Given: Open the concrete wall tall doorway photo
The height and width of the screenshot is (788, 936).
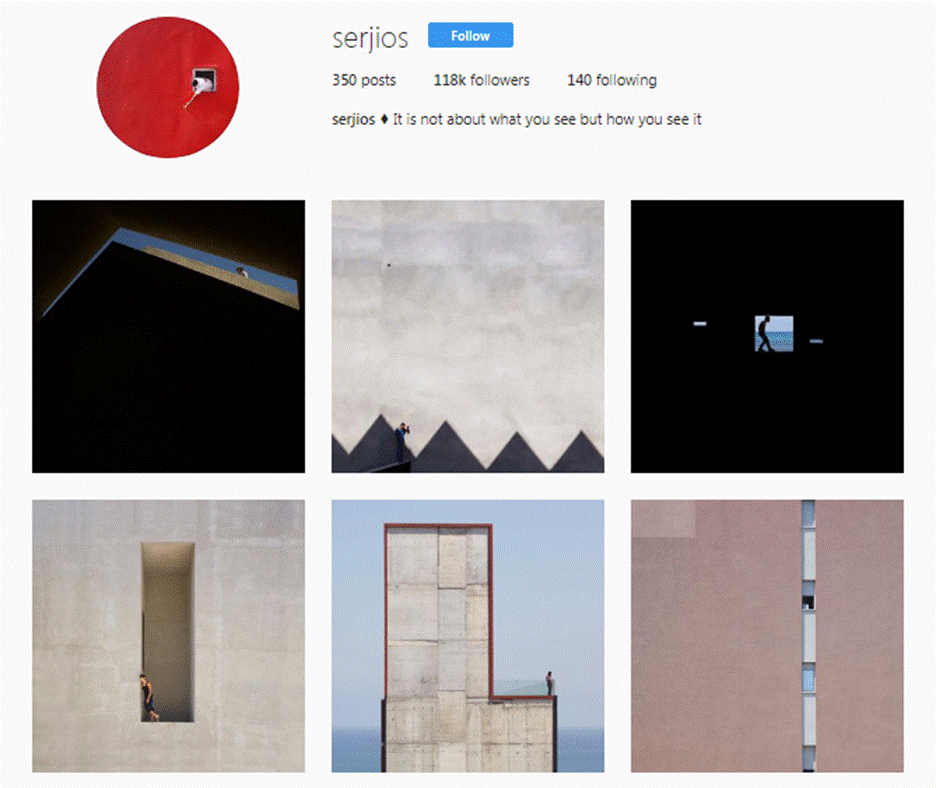Looking at the screenshot, I should [168, 636].
